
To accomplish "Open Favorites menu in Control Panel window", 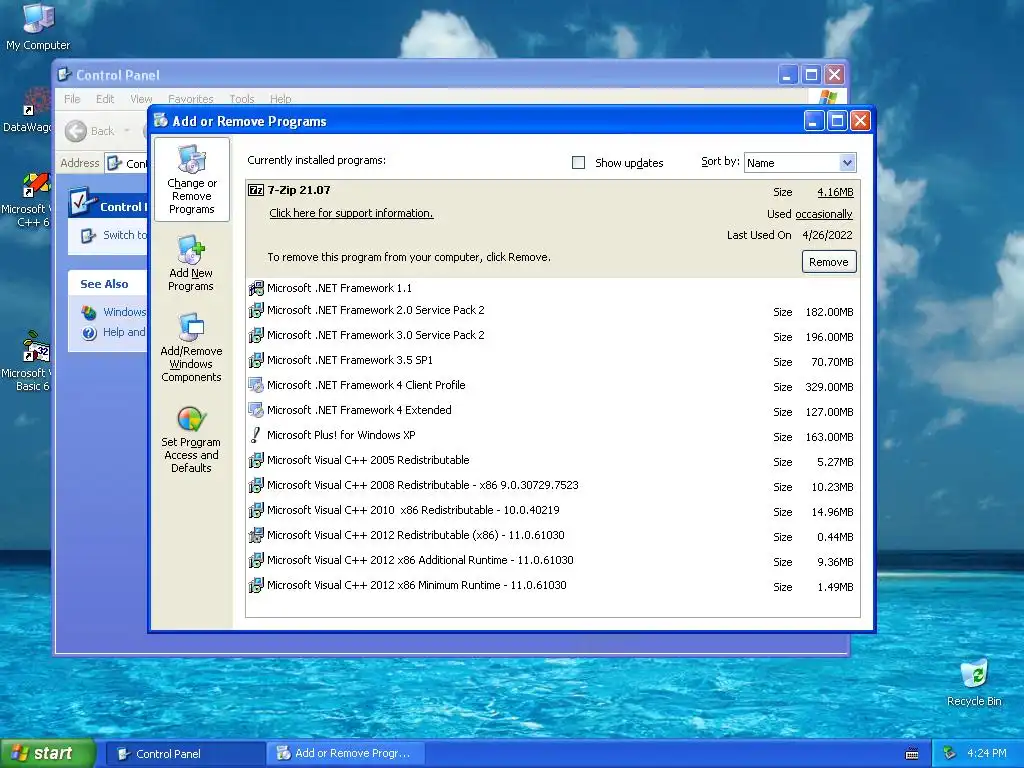I will pyautogui.click(x=190, y=99).
